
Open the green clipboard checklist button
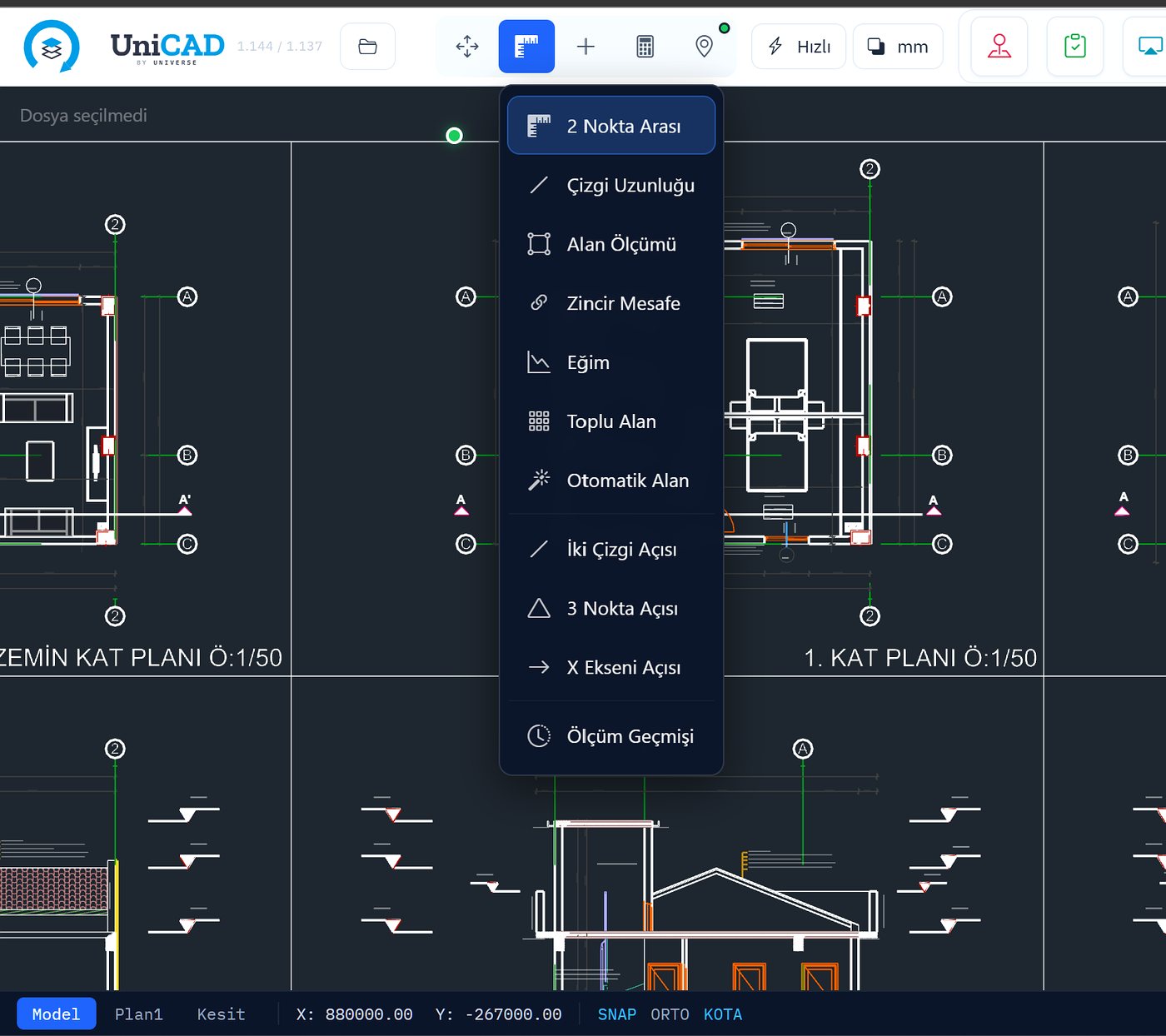[1075, 47]
